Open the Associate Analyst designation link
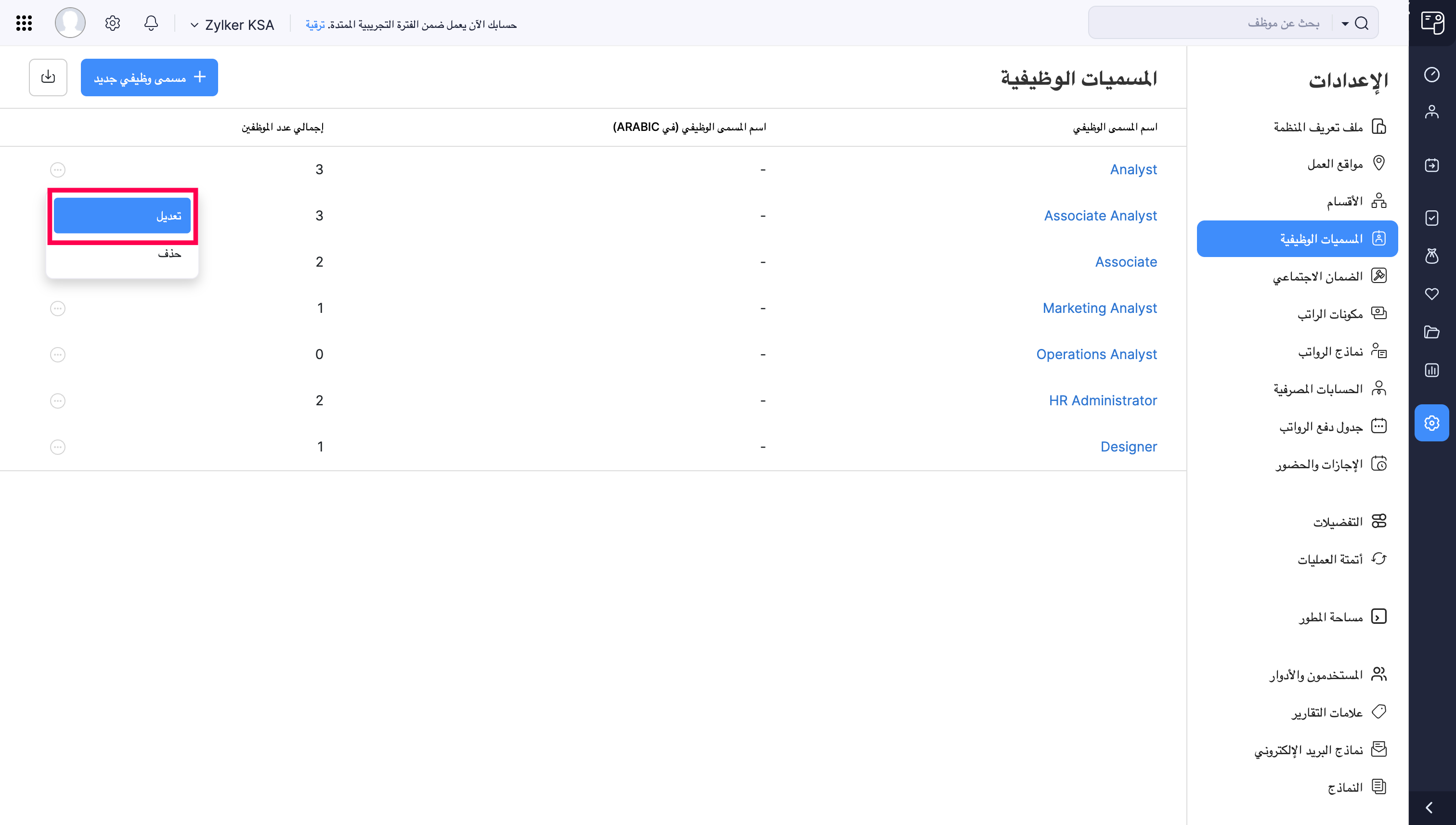 [1100, 215]
